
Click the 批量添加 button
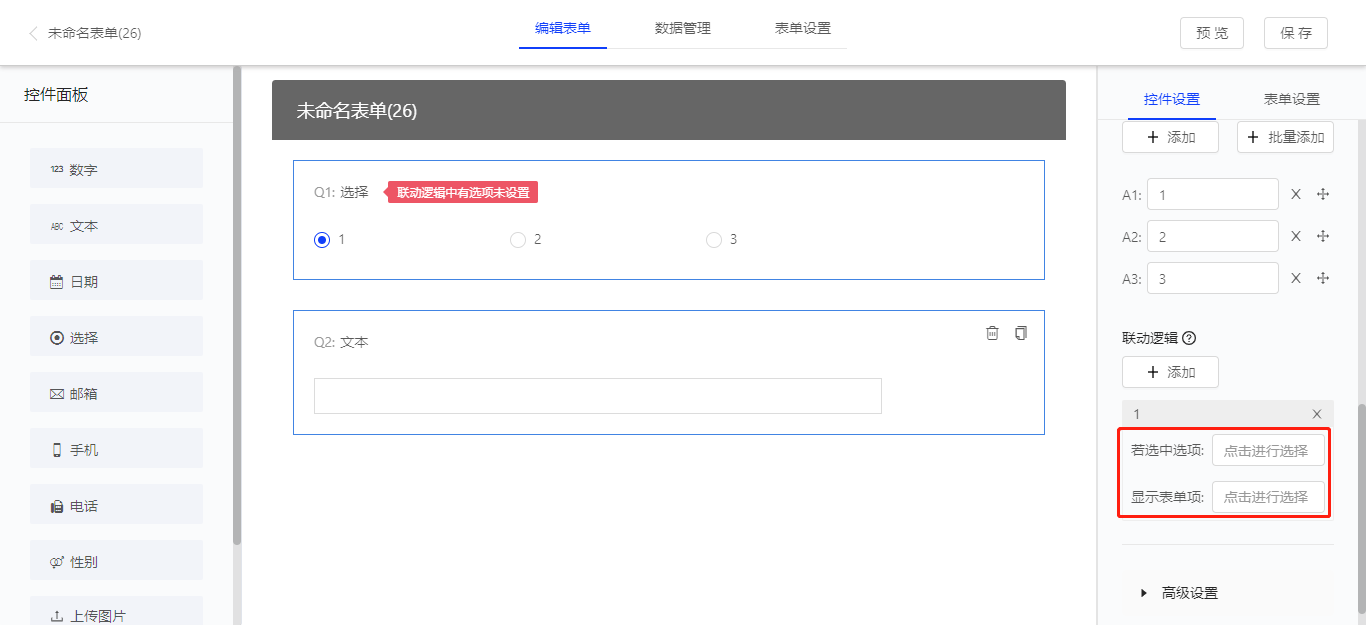(x=1285, y=137)
